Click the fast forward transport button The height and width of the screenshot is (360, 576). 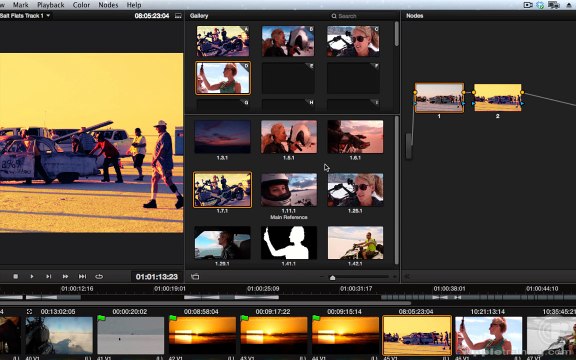pyautogui.click(x=65, y=276)
